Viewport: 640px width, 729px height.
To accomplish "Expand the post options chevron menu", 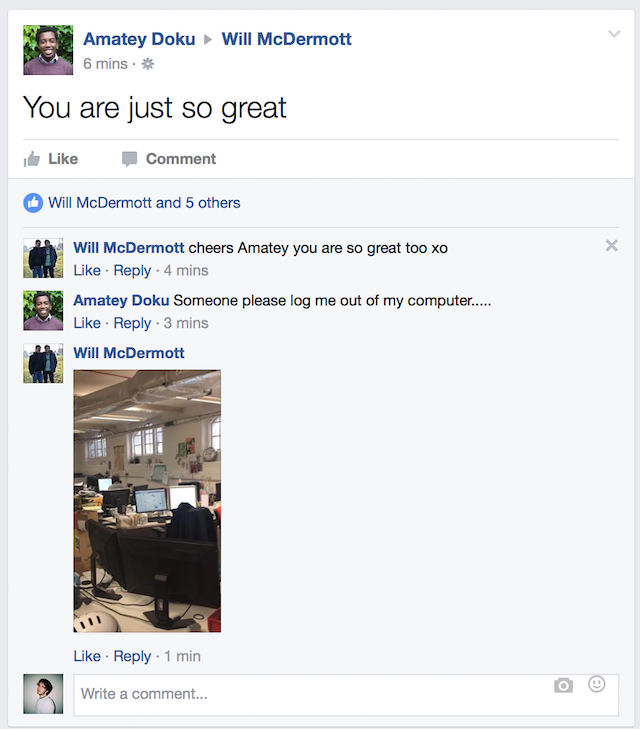I will pyautogui.click(x=614, y=34).
